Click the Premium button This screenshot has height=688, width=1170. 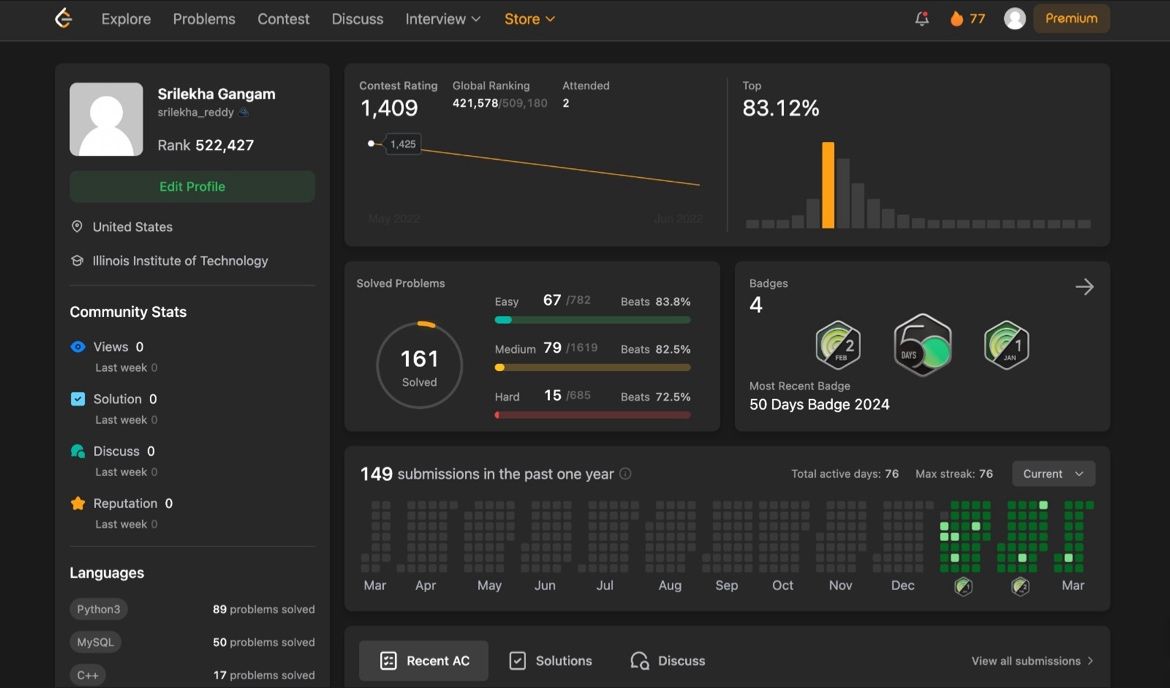coord(1071,19)
